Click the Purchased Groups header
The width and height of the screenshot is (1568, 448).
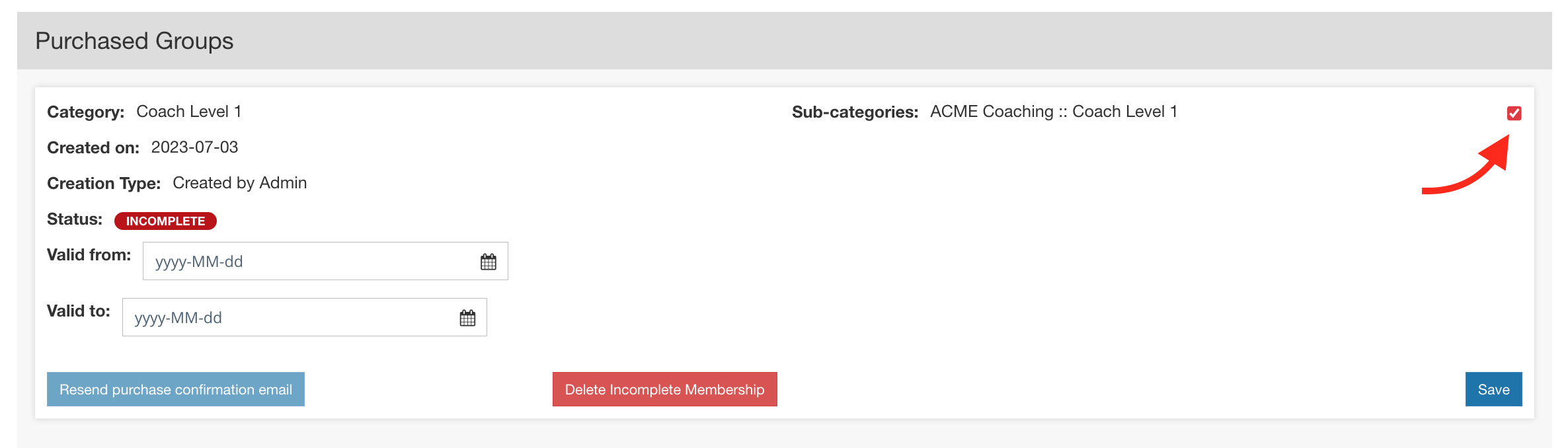(x=134, y=41)
